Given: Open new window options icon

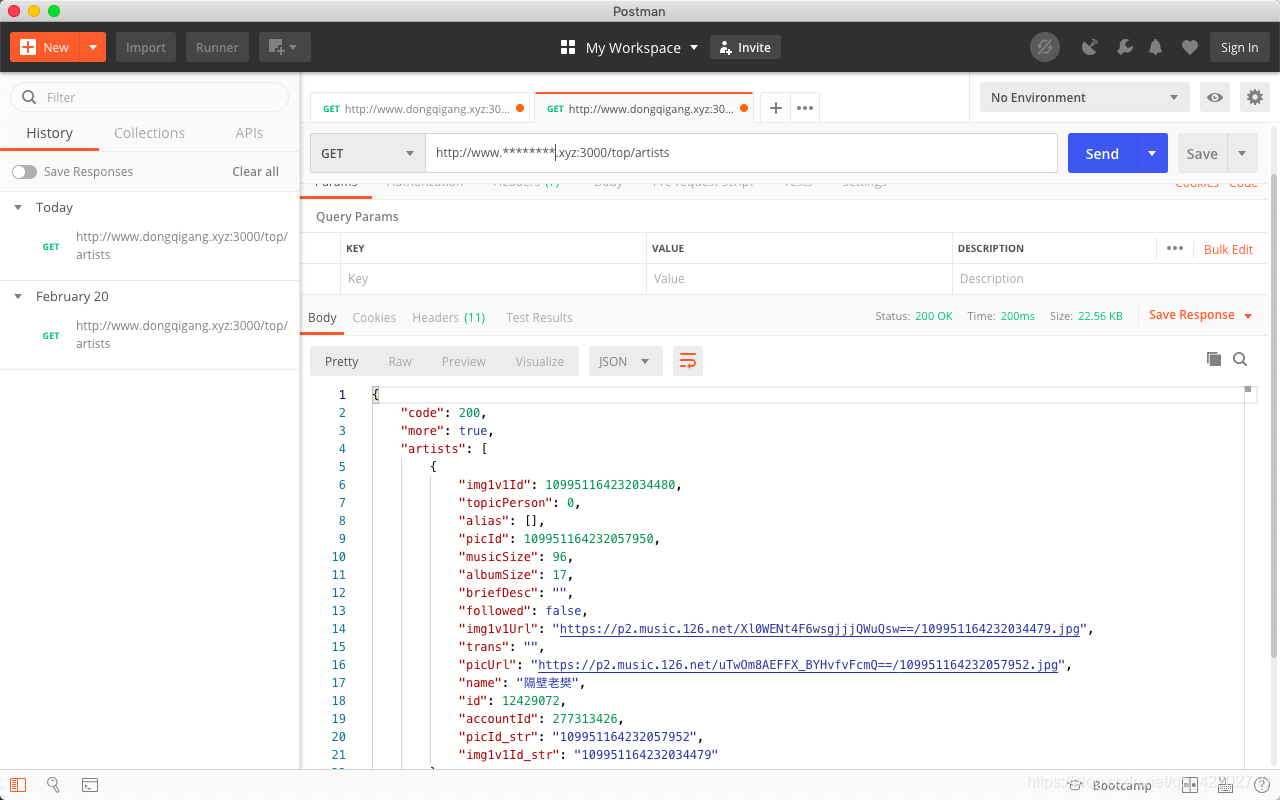Looking at the screenshot, I should [284, 47].
